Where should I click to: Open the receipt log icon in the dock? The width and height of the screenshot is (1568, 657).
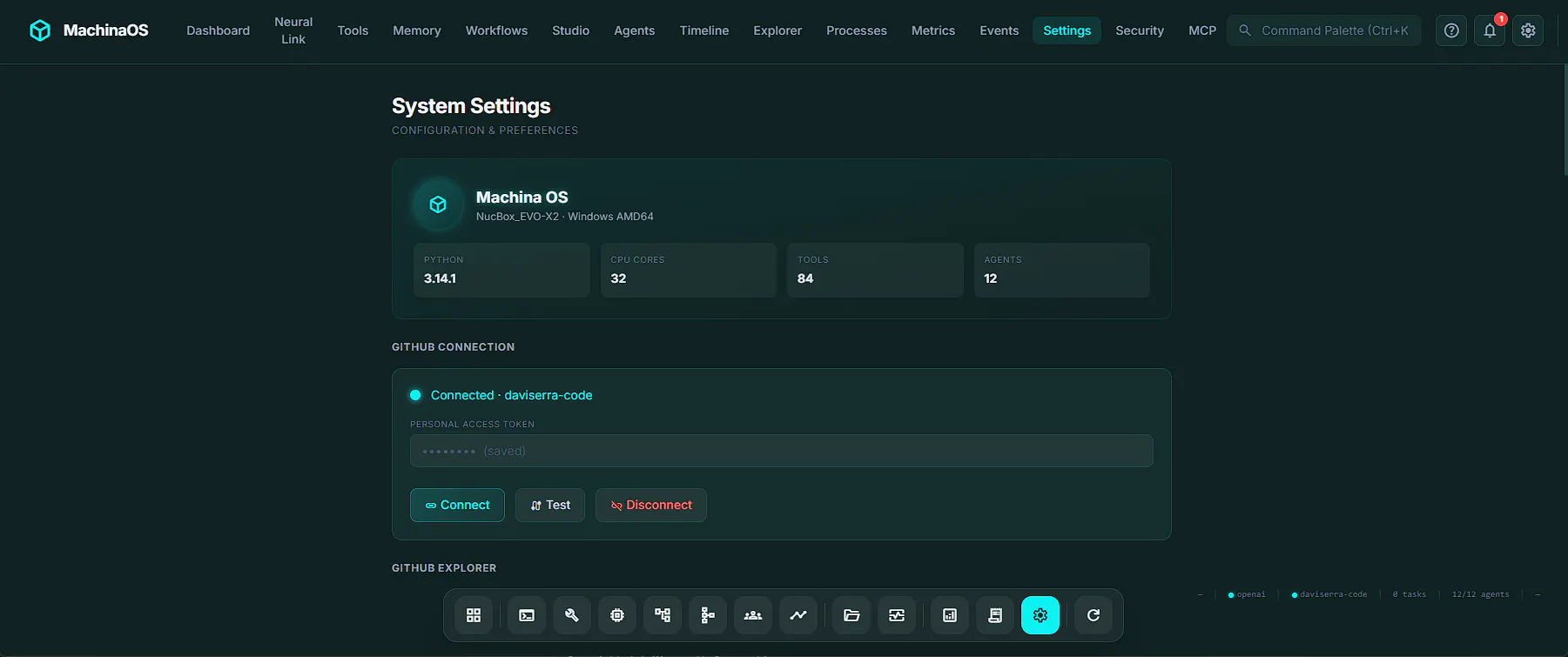(995, 615)
